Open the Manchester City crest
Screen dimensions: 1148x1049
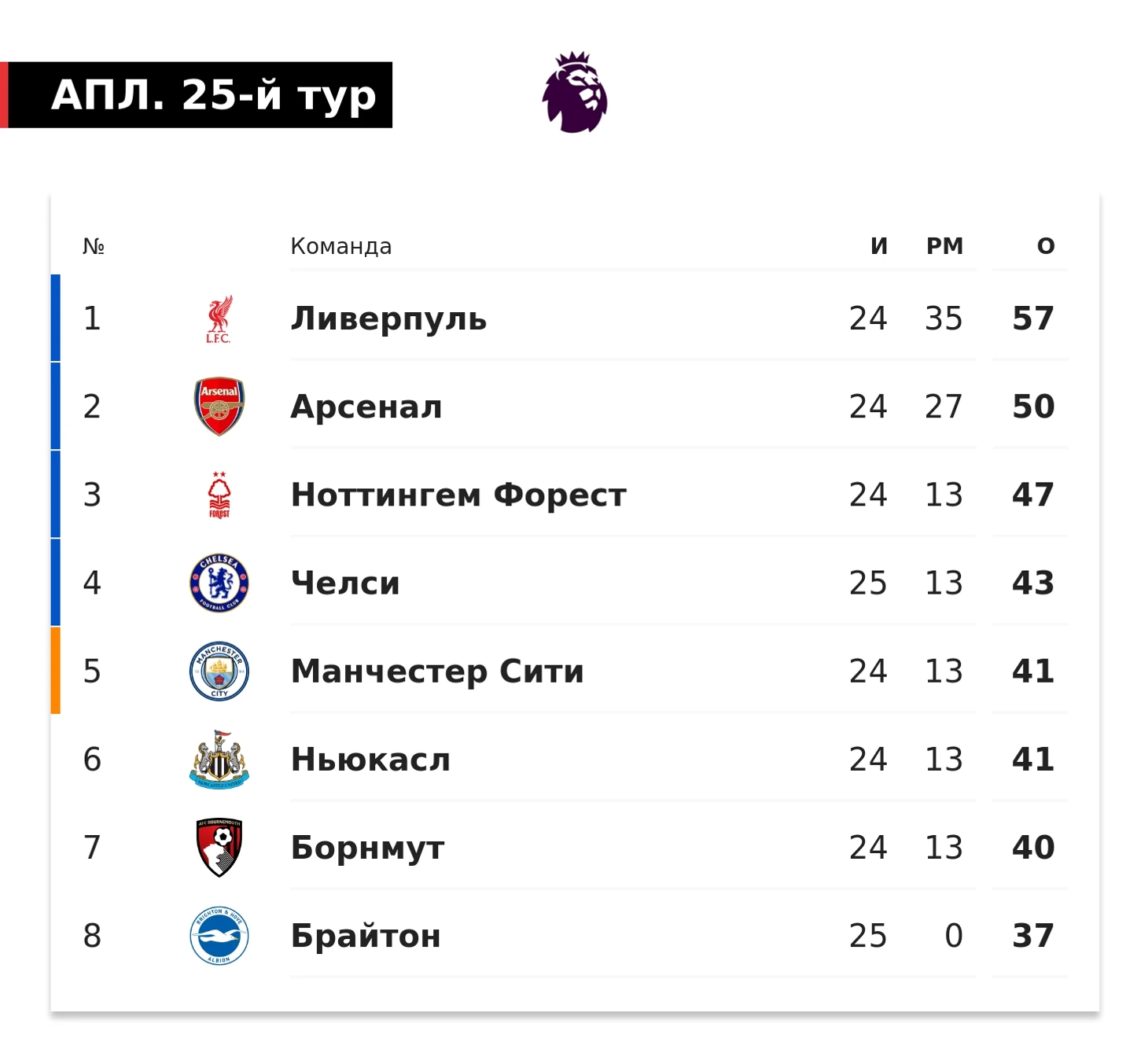219,671
